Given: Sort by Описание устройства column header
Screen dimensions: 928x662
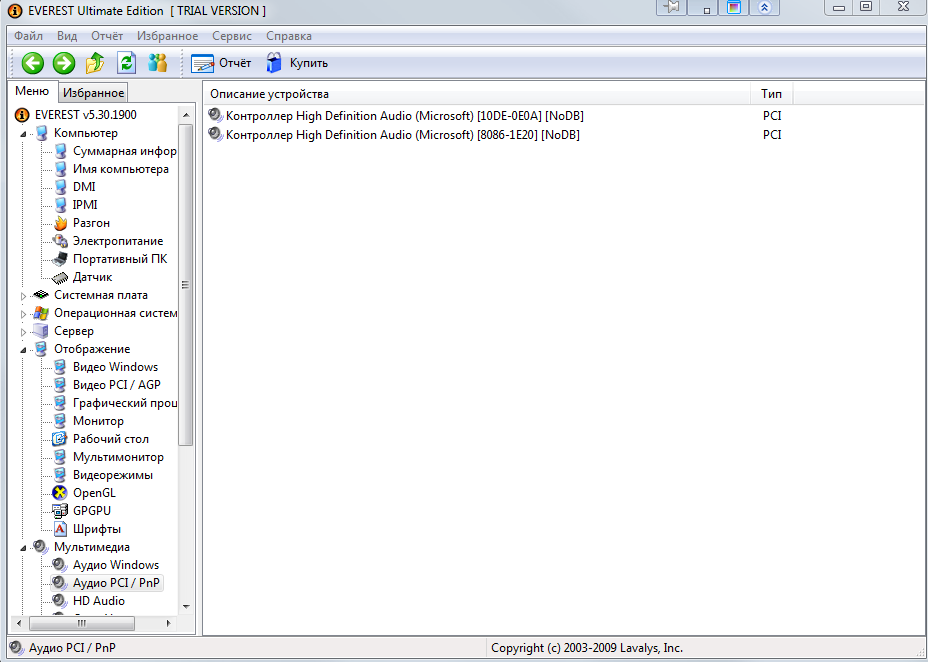Looking at the screenshot, I should (477, 94).
